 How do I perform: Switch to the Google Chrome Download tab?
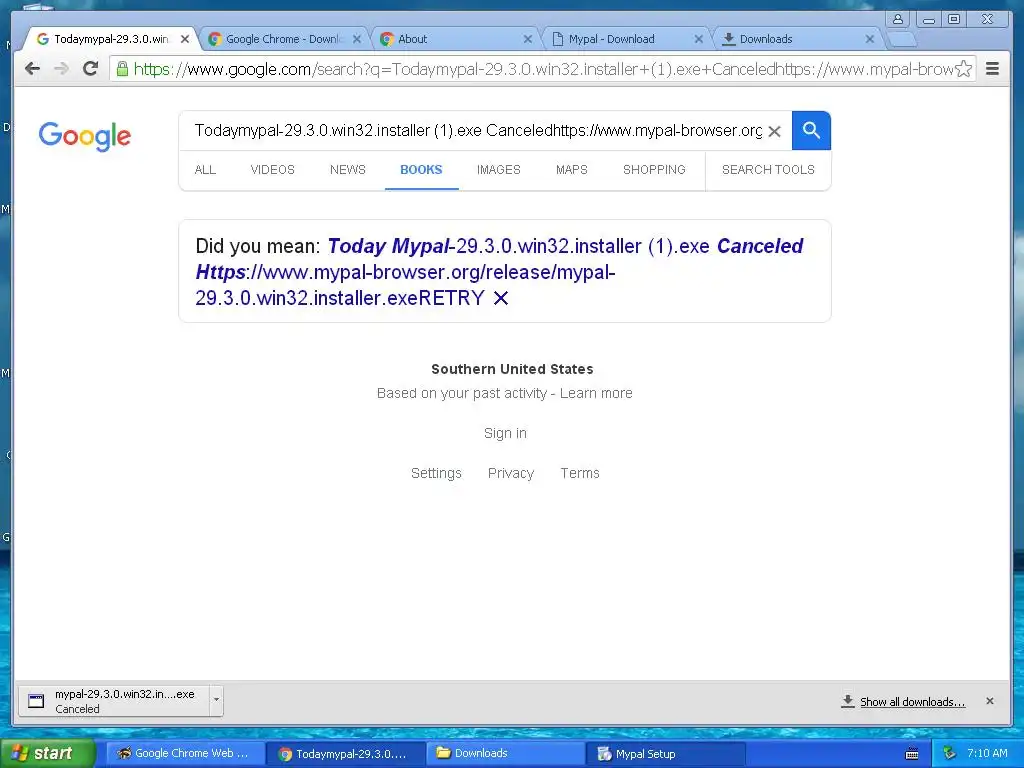tap(283, 39)
